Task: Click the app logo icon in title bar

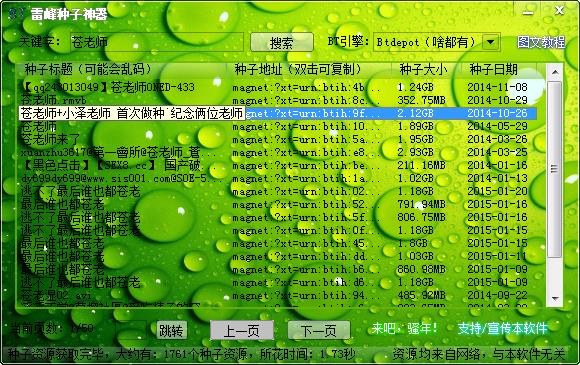Action: [16, 14]
